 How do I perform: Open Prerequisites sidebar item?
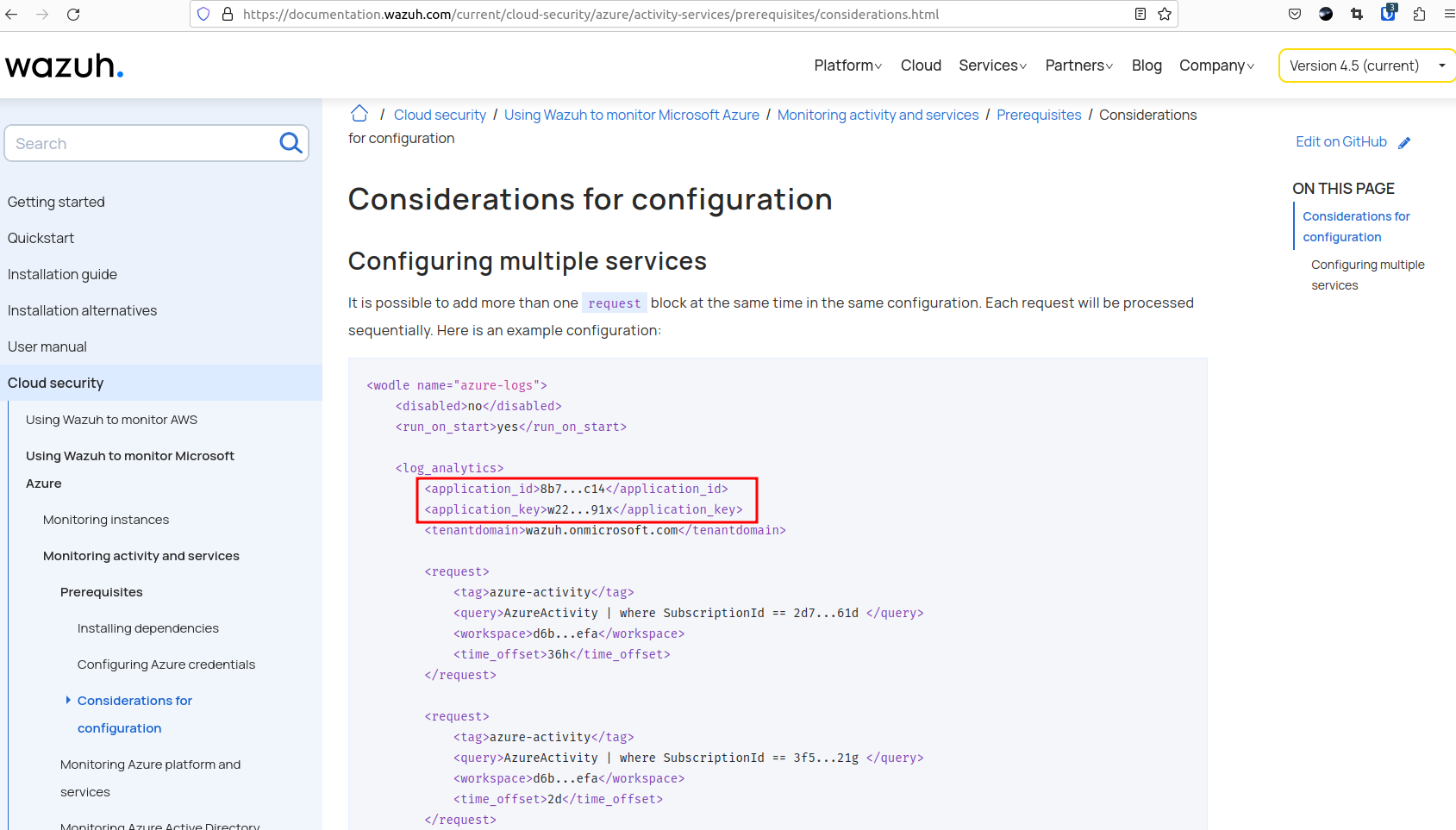pyautogui.click(x=102, y=592)
